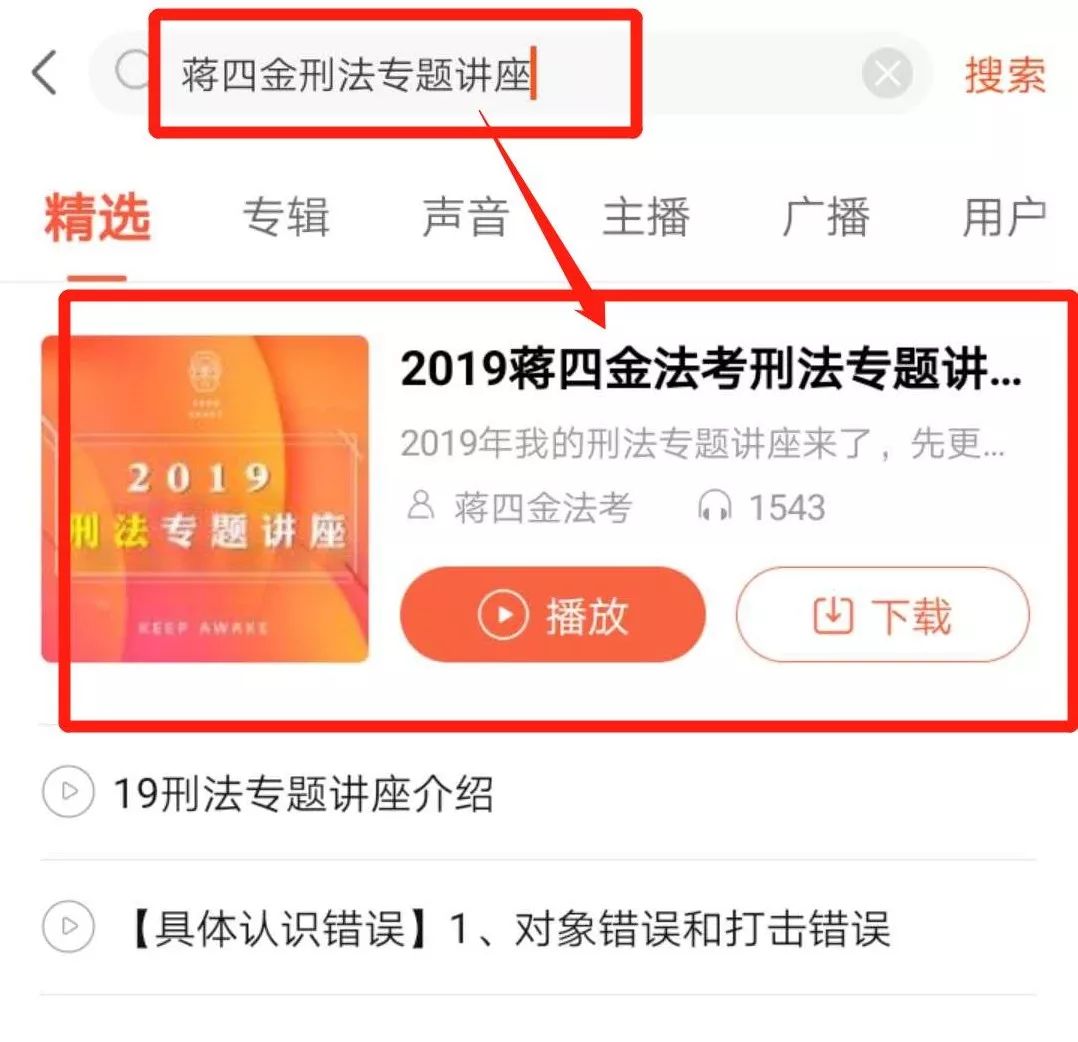1078x1042 pixels.
Task: Click the headphone play count icon
Action: point(714,507)
